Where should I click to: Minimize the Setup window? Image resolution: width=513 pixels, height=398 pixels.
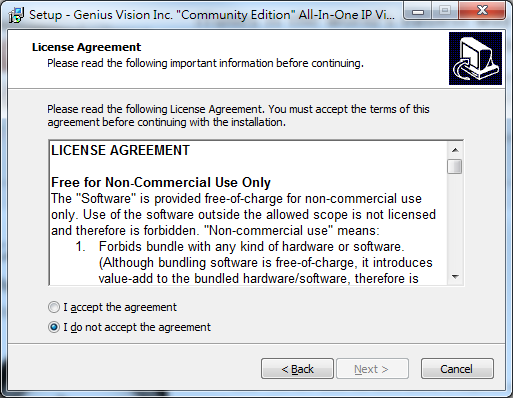point(418,11)
